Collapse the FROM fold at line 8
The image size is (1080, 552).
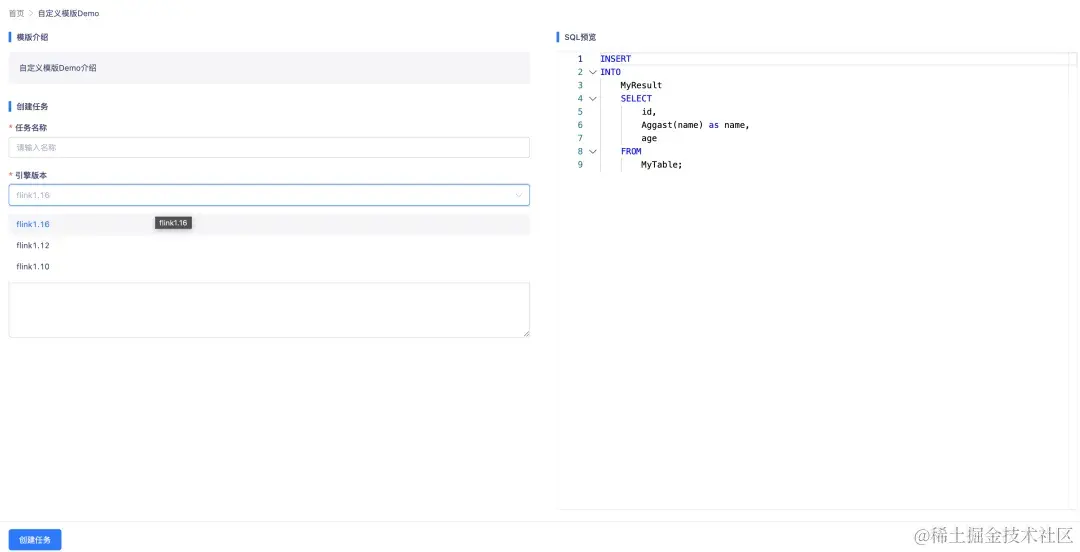tap(592, 152)
